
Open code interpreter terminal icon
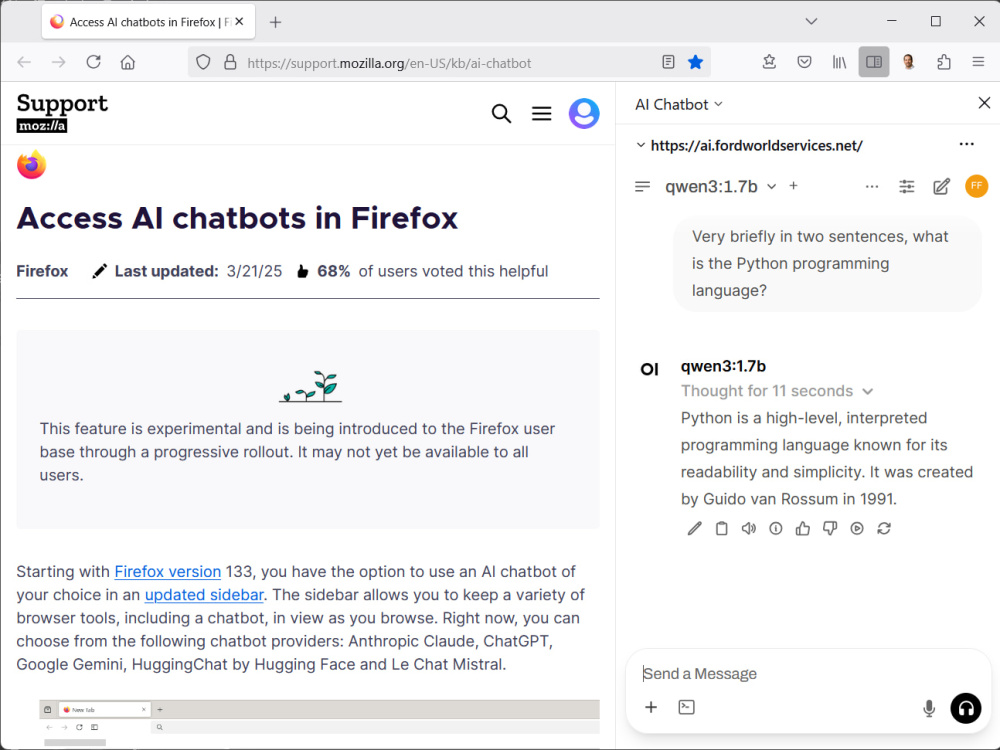tap(686, 707)
